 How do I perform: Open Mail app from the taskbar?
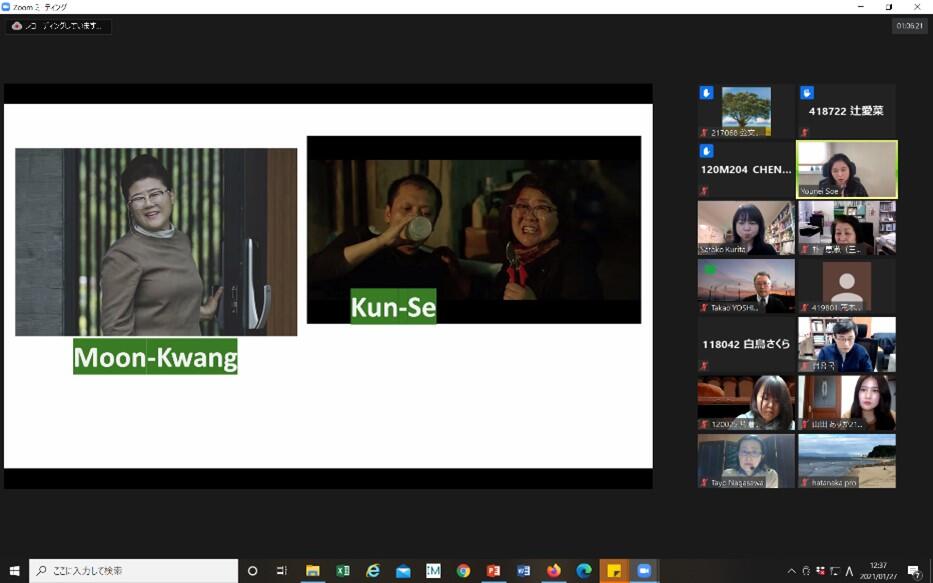click(403, 571)
